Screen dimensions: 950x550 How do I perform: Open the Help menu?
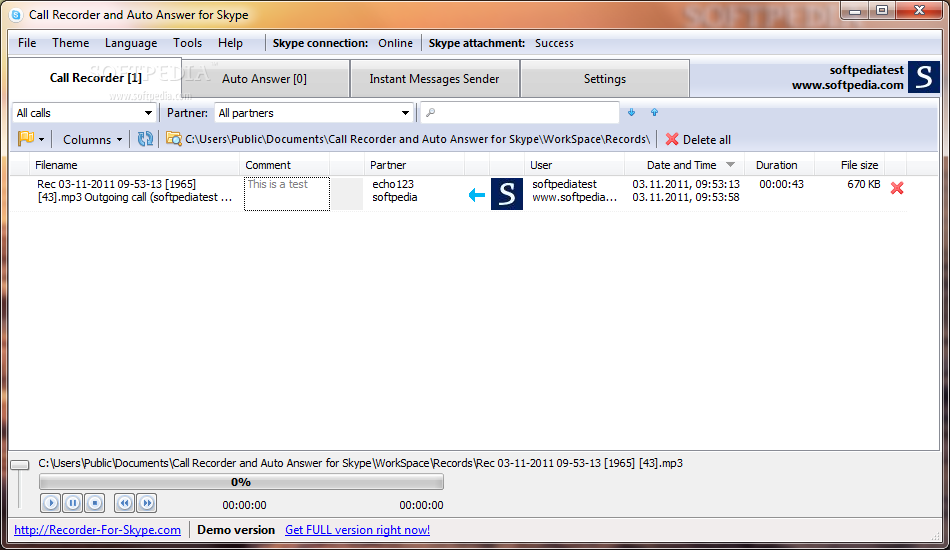click(230, 43)
